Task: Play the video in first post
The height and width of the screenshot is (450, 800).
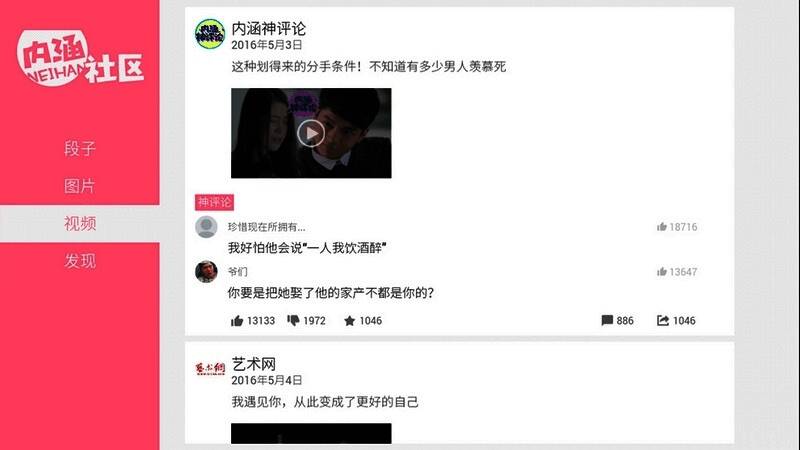Action: click(x=311, y=133)
